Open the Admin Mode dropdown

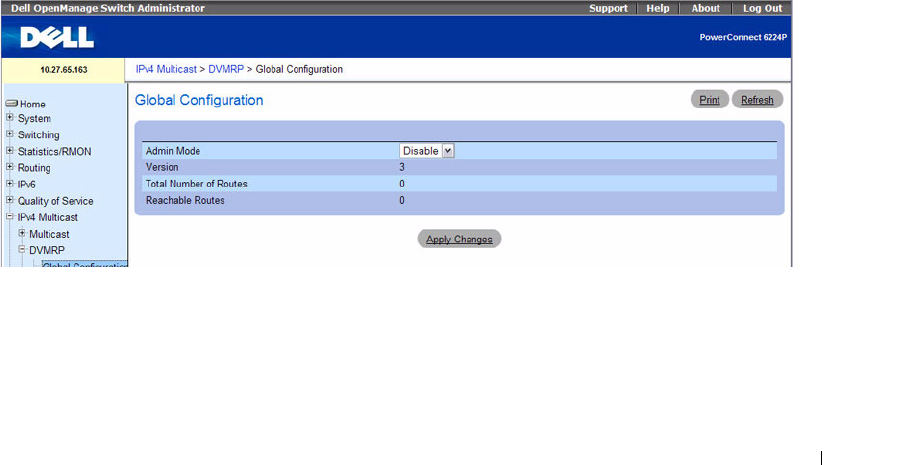tap(427, 151)
